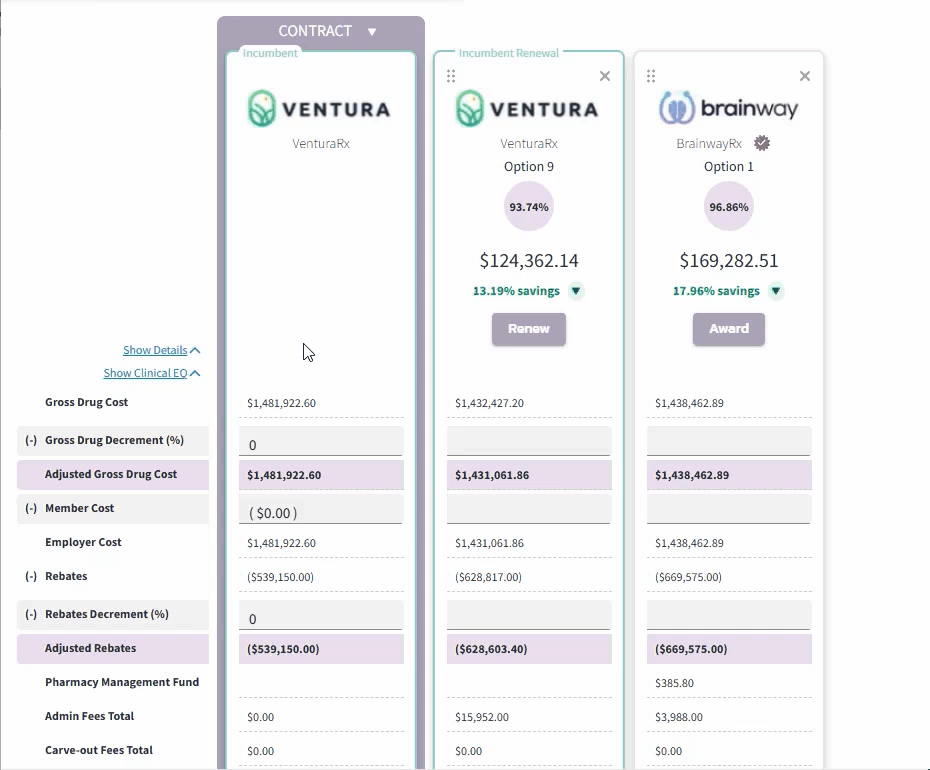Click the BrainwayRx vendor name
Screen dimensions: 930x770
click(x=709, y=144)
